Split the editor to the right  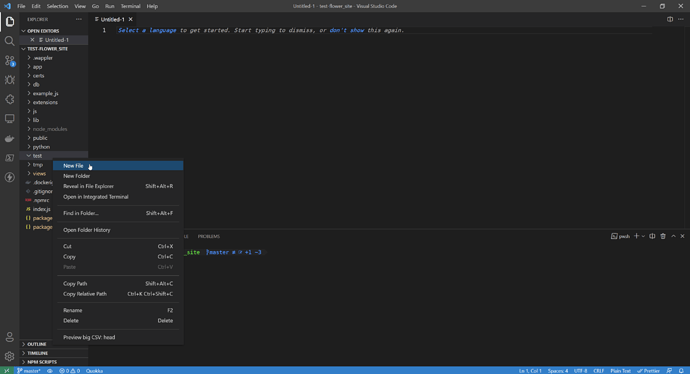669,19
